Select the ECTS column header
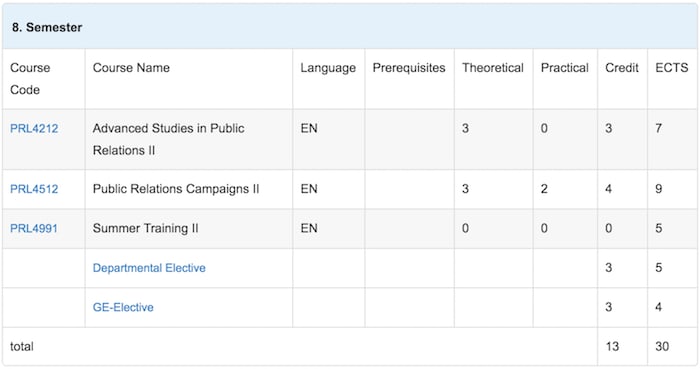The height and width of the screenshot is (369, 700). pos(672,68)
